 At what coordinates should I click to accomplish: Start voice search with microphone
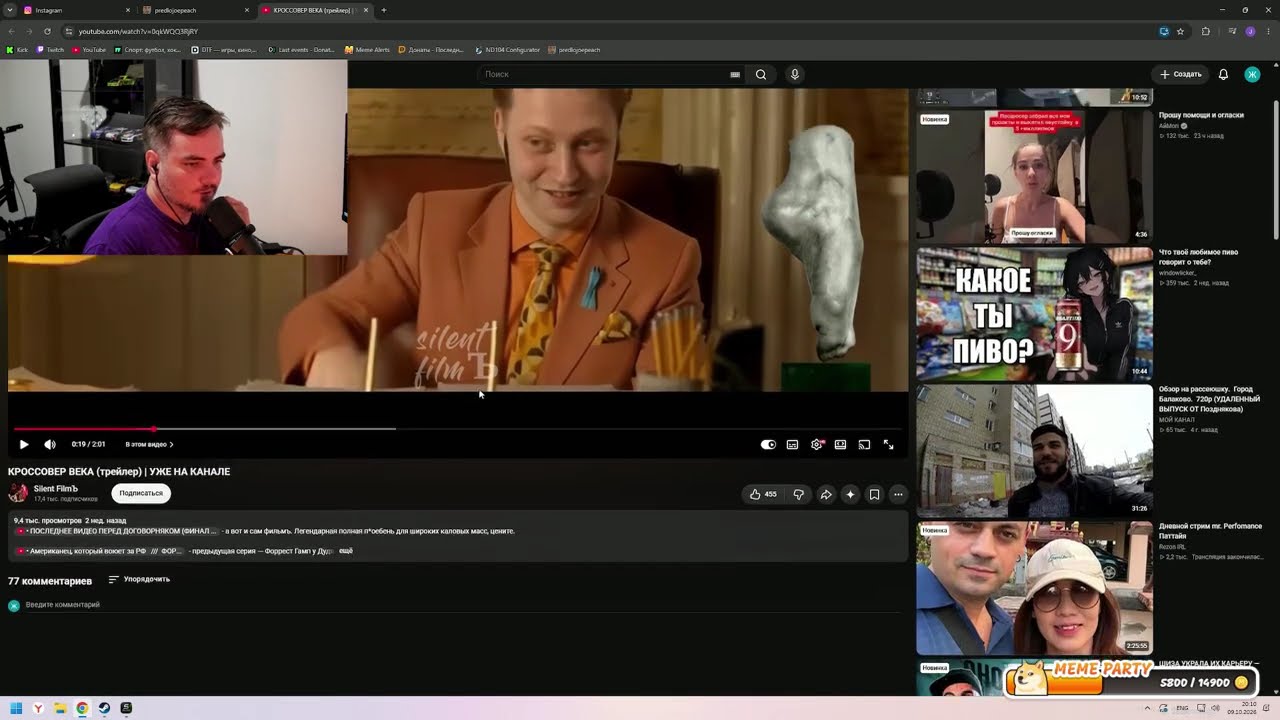pyautogui.click(x=795, y=74)
